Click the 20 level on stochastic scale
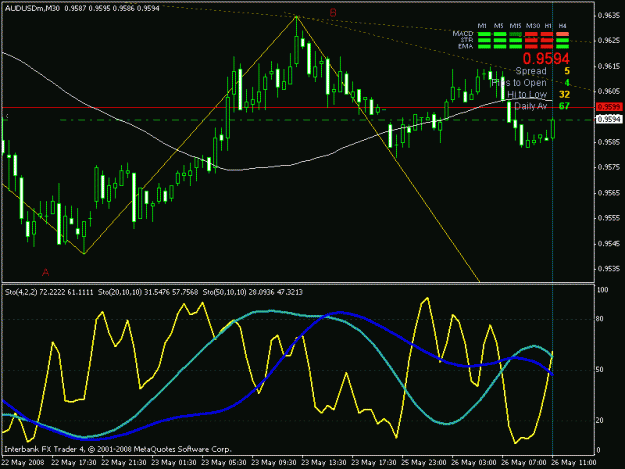 pos(601,420)
